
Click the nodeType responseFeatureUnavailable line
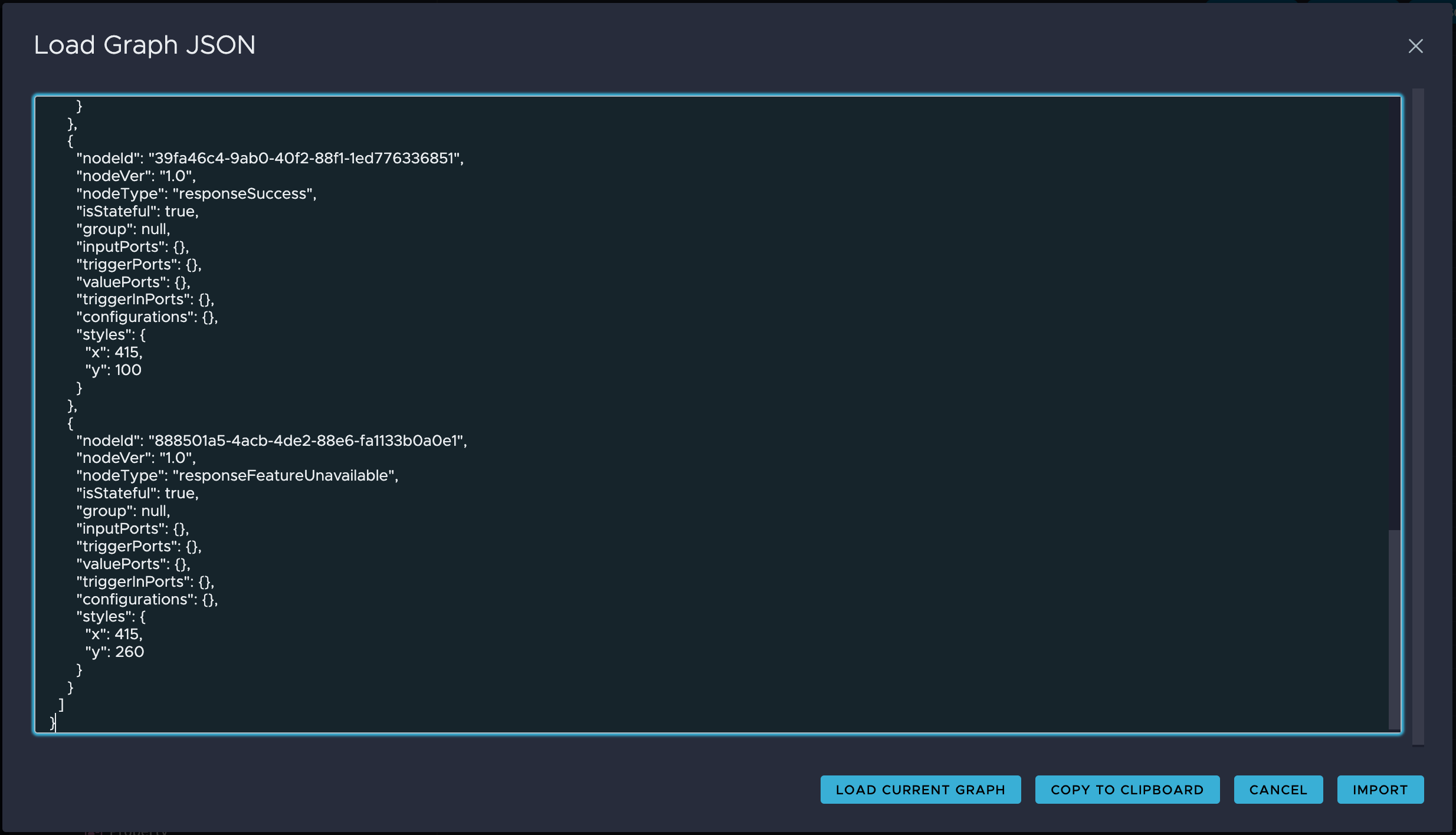[x=237, y=475]
